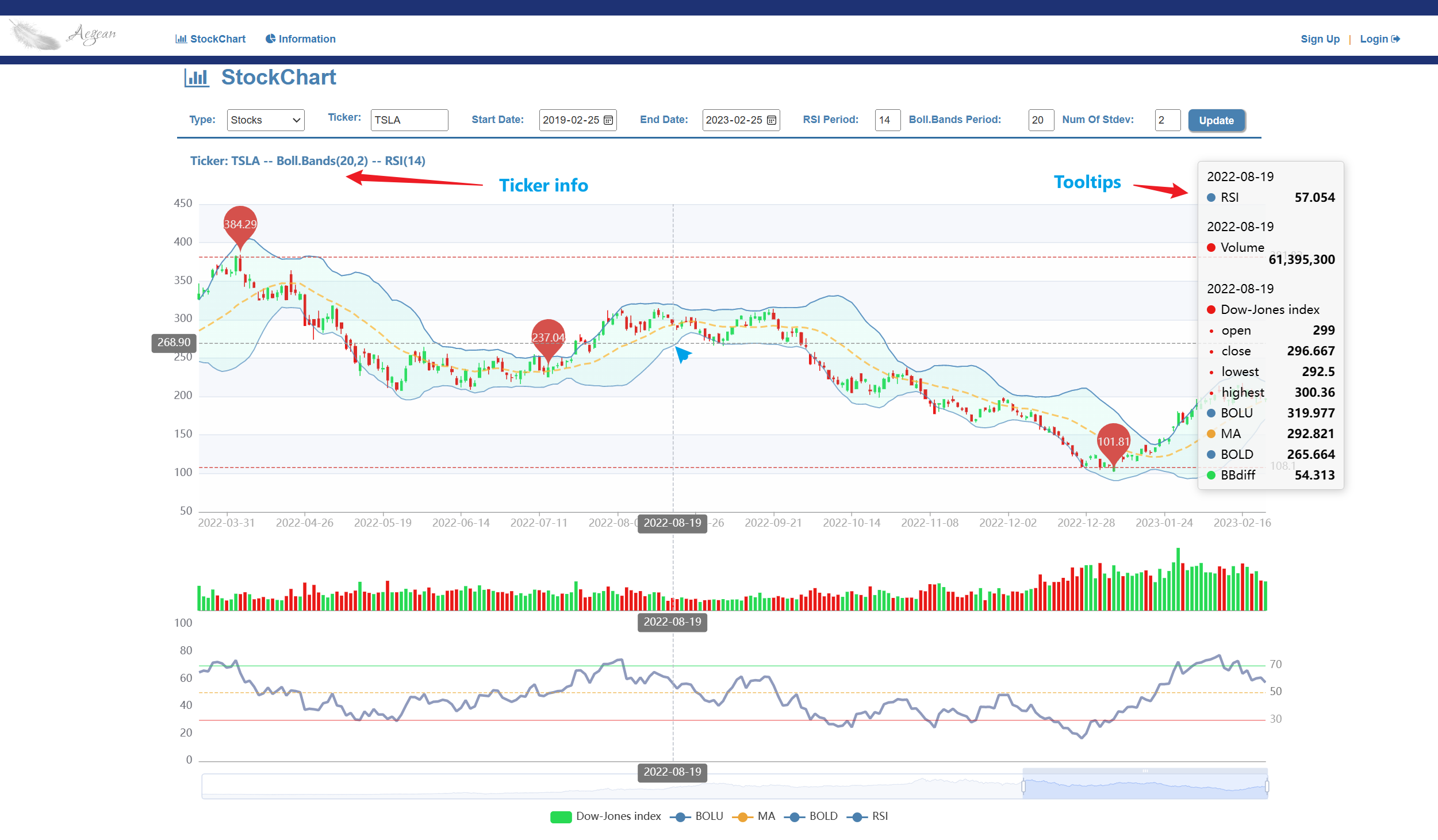
Task: Expand the Type dropdown showing Stocks
Action: pos(265,120)
